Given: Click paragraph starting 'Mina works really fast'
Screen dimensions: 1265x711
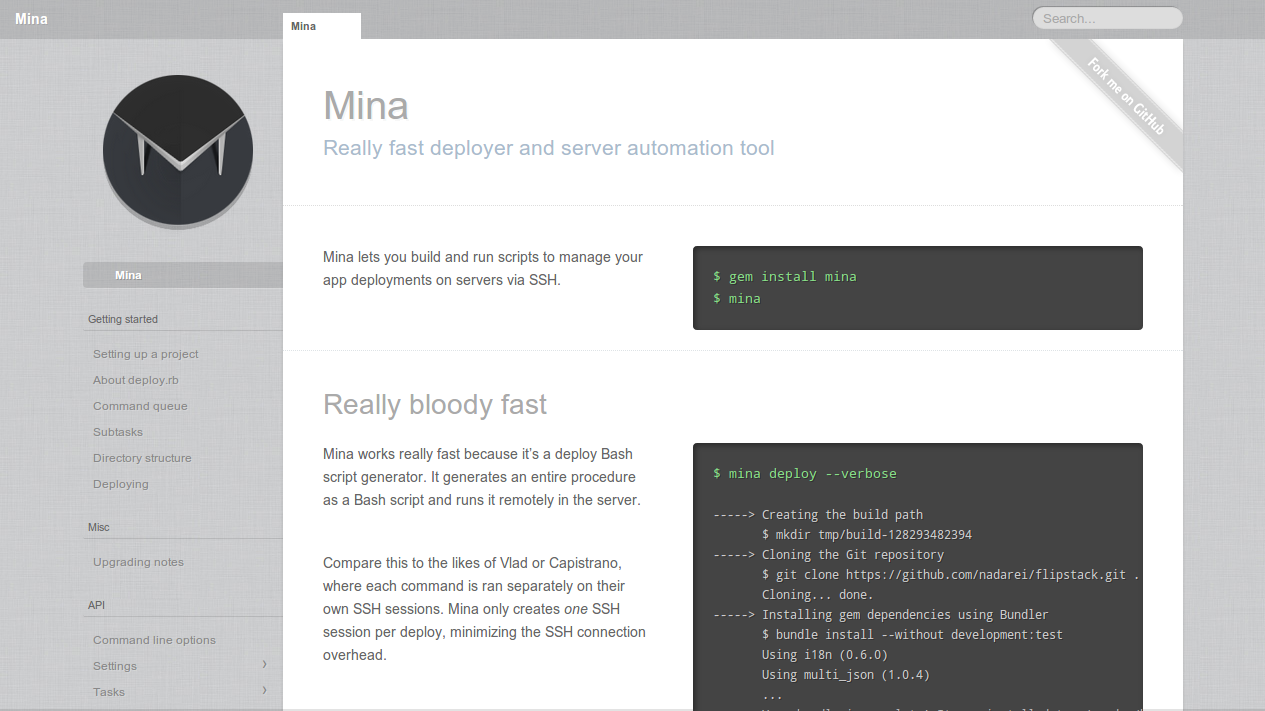Looking at the screenshot, I should point(482,477).
